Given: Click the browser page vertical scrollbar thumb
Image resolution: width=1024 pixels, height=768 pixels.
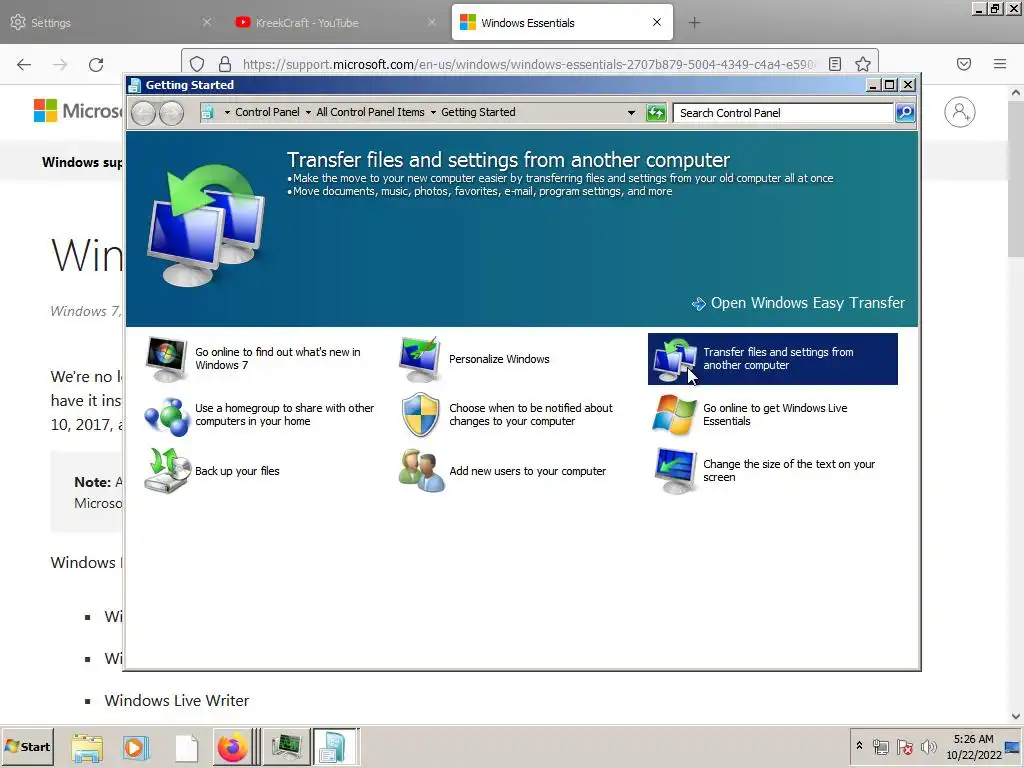Looking at the screenshot, I should click(x=1016, y=179).
